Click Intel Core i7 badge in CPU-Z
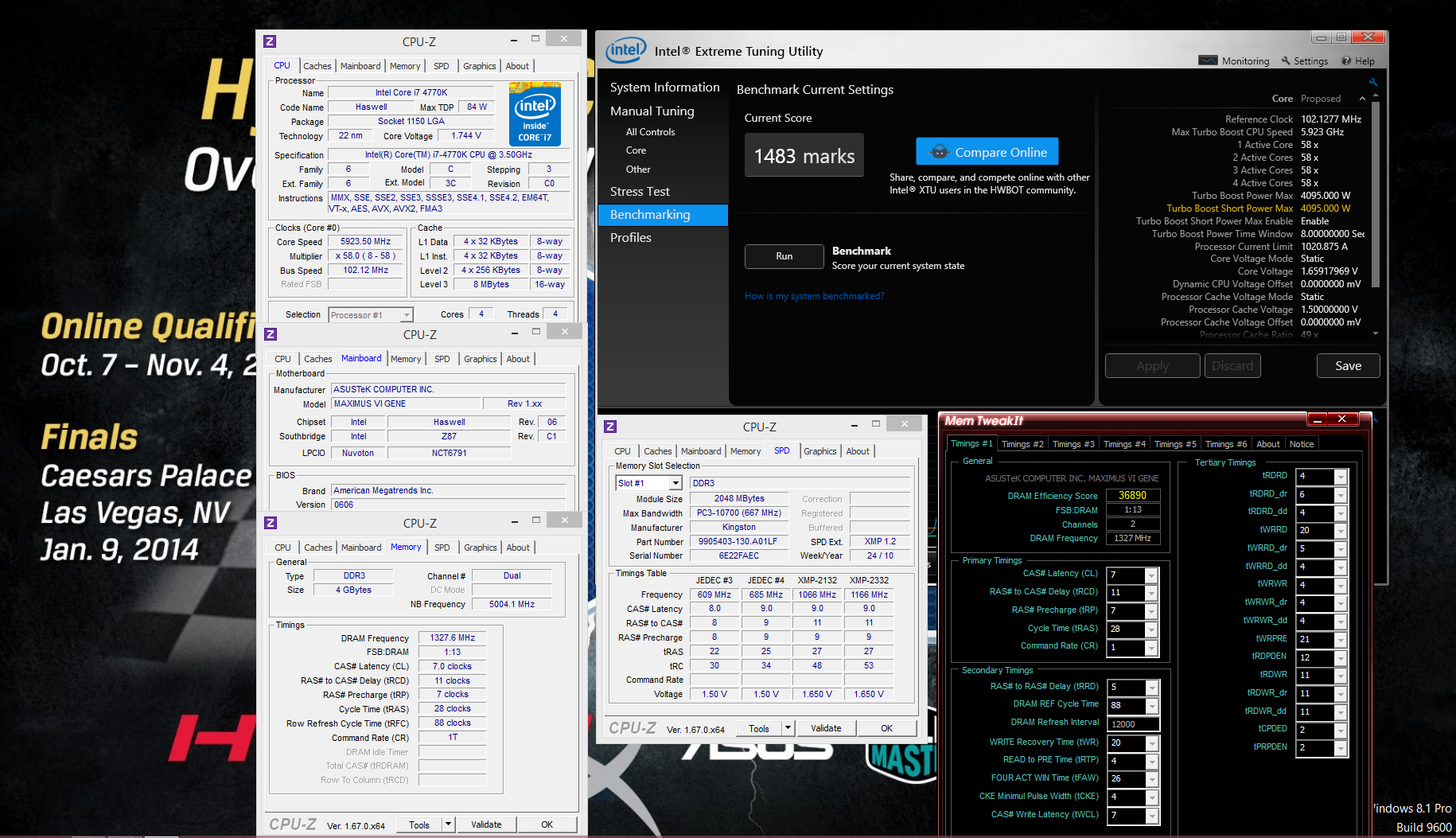This screenshot has height=838, width=1456. (x=535, y=115)
